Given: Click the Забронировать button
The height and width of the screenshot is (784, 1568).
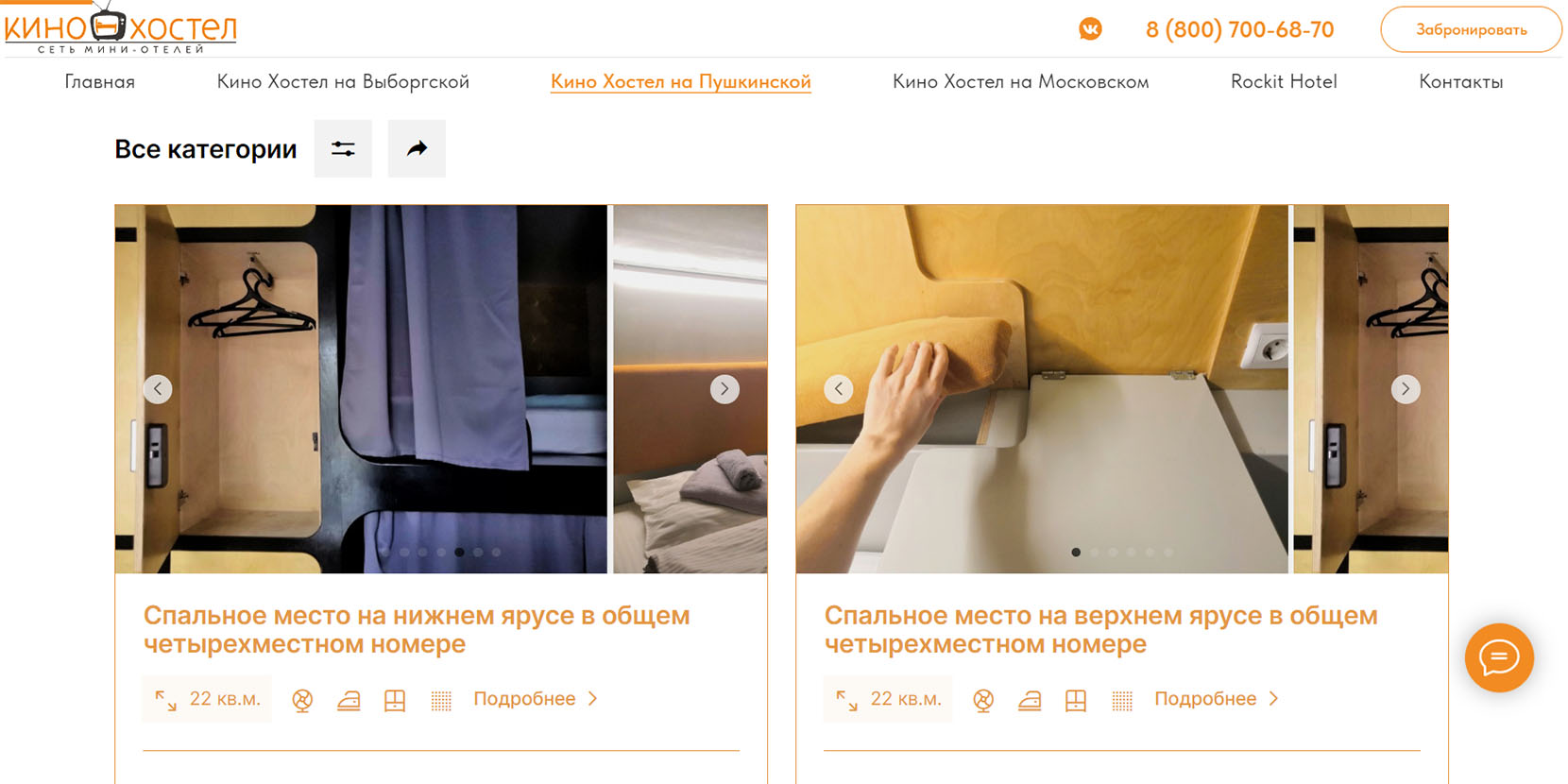Looking at the screenshot, I should click(1471, 29).
